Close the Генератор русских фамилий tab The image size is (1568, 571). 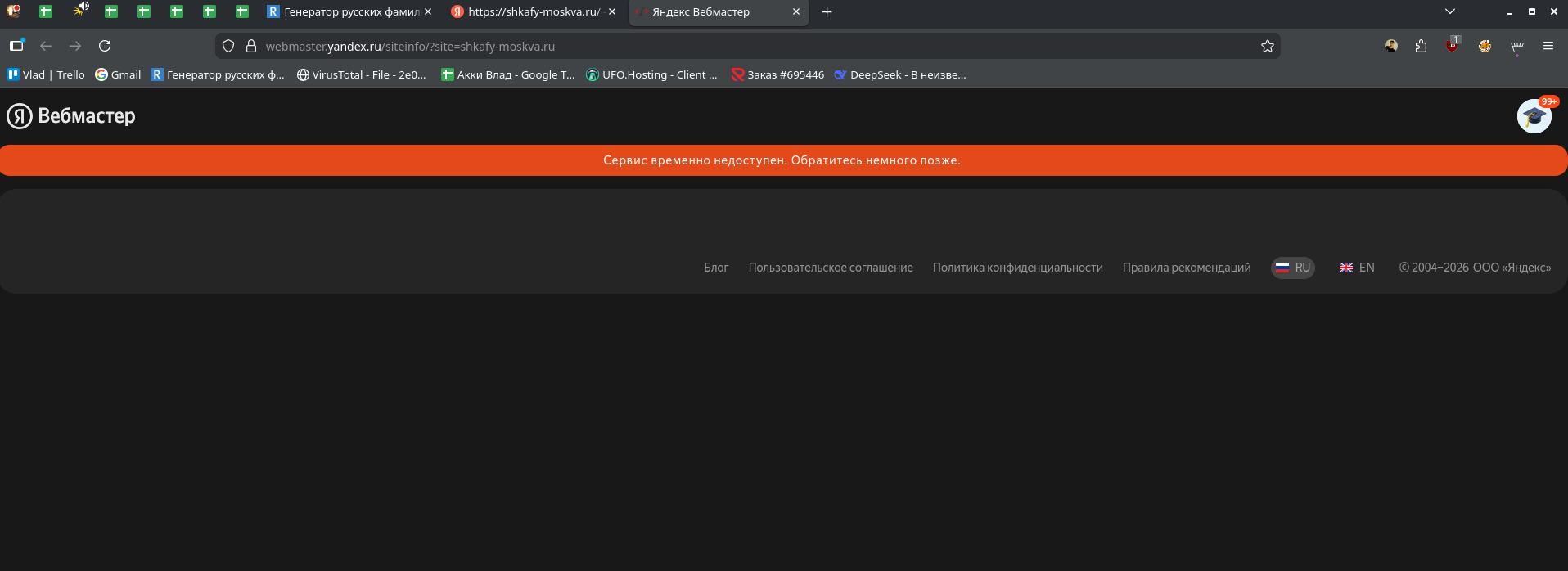pos(428,11)
